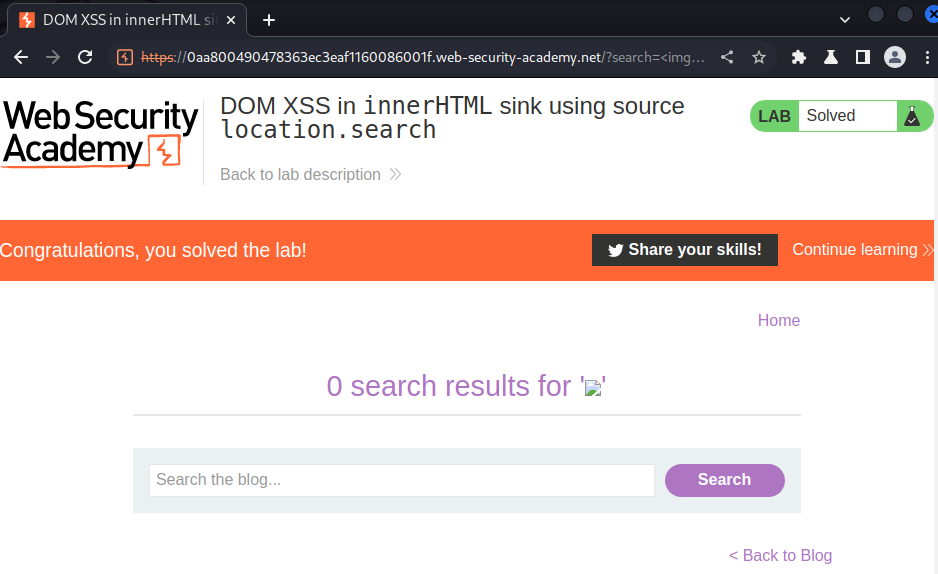
Task: Click the 0 search results for heading
Action: tap(466, 386)
